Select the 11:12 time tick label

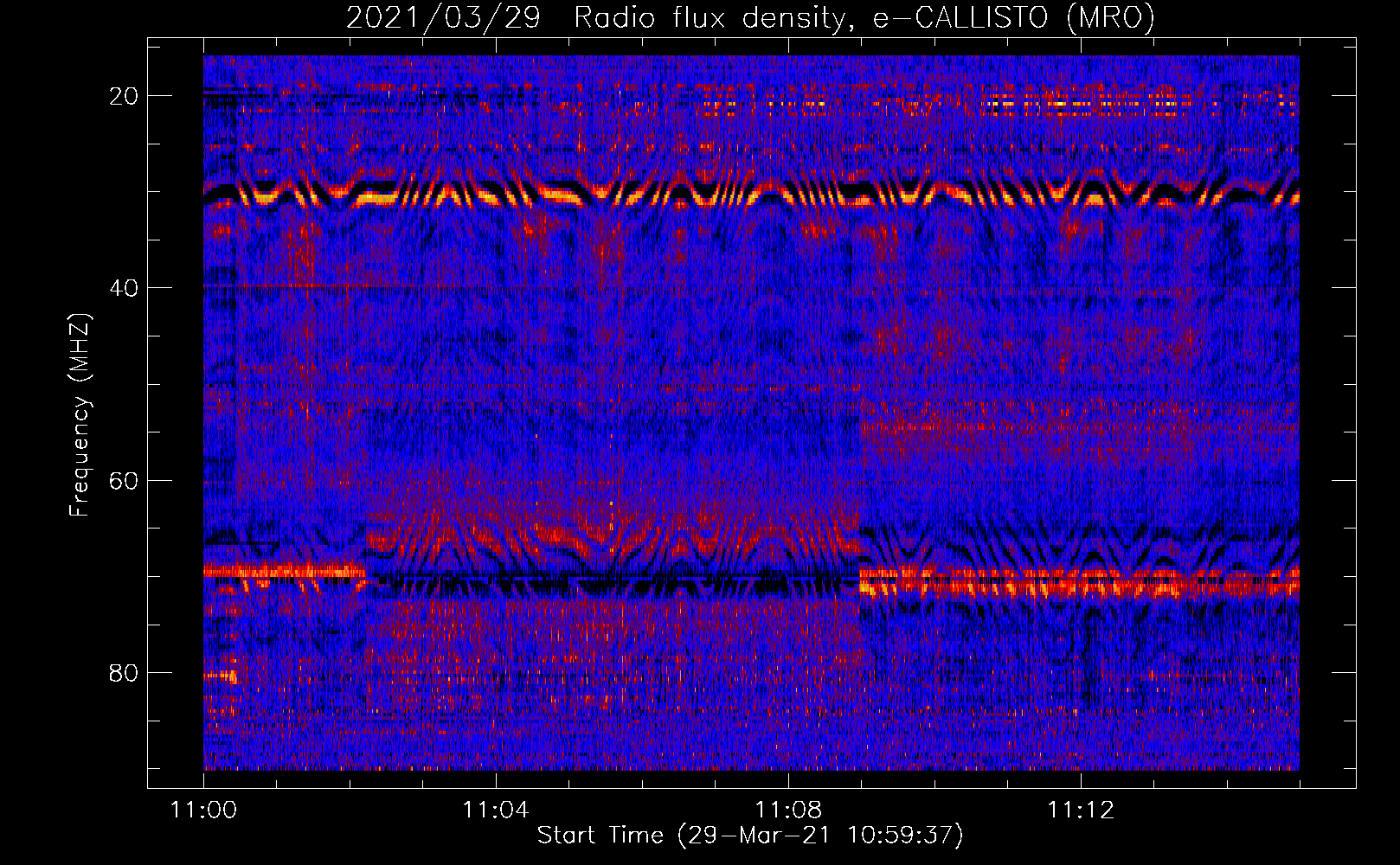pos(1081,811)
